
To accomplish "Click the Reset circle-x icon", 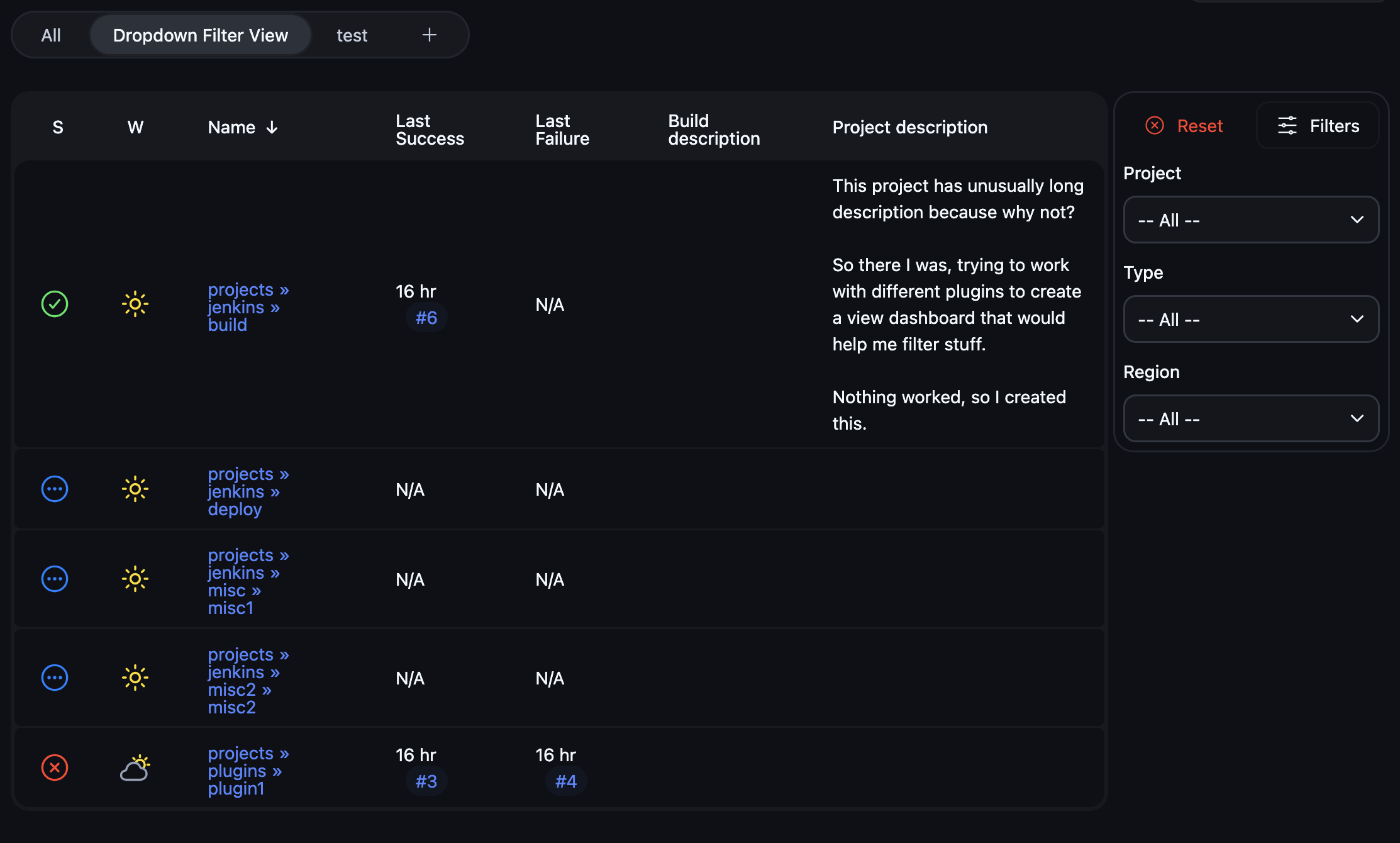I will point(1155,125).
